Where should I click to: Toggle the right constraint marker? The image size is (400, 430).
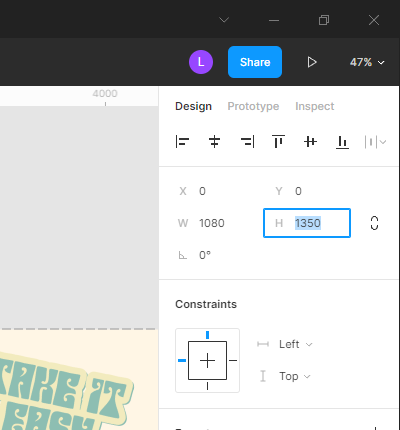coord(233,360)
